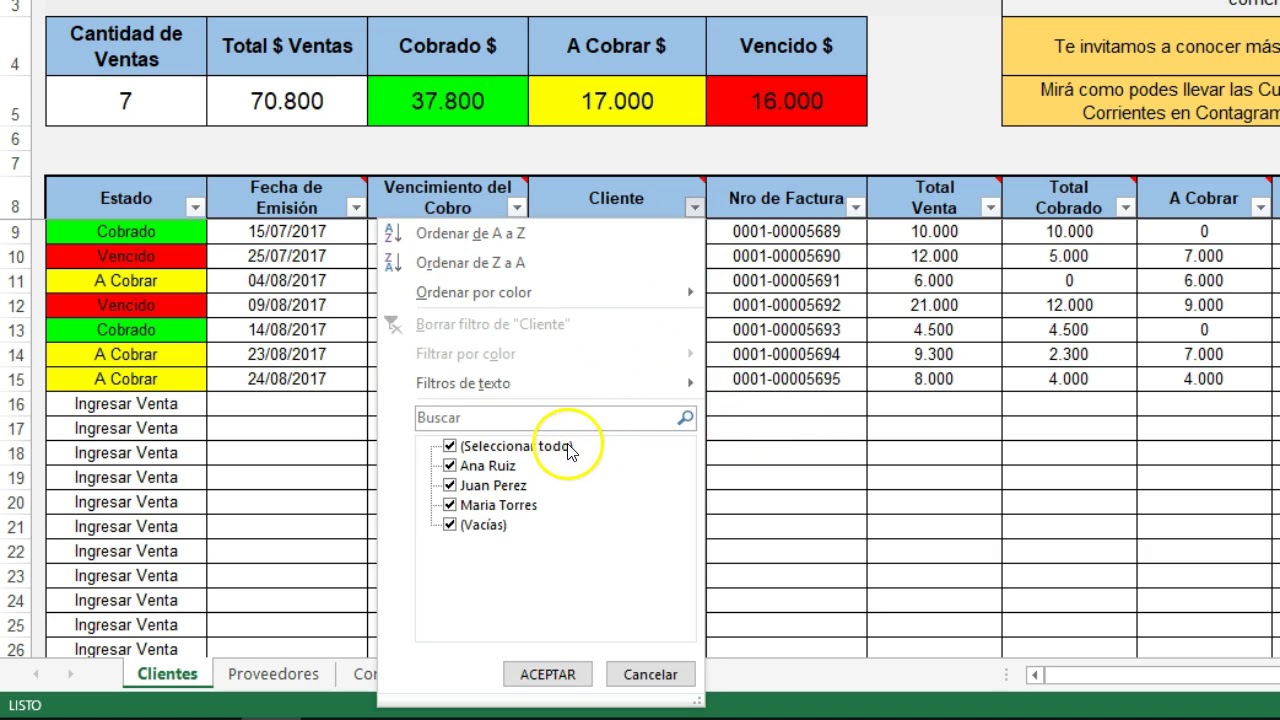Click the Te invitamos a conocer más banner

pyautogui.click(x=1141, y=46)
